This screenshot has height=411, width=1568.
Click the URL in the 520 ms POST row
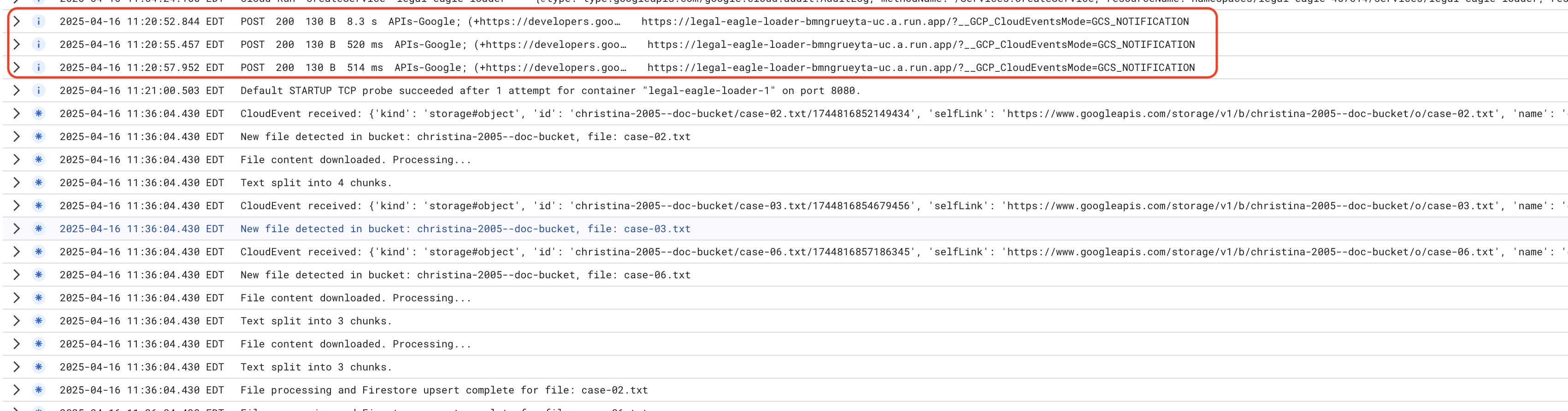tap(920, 44)
